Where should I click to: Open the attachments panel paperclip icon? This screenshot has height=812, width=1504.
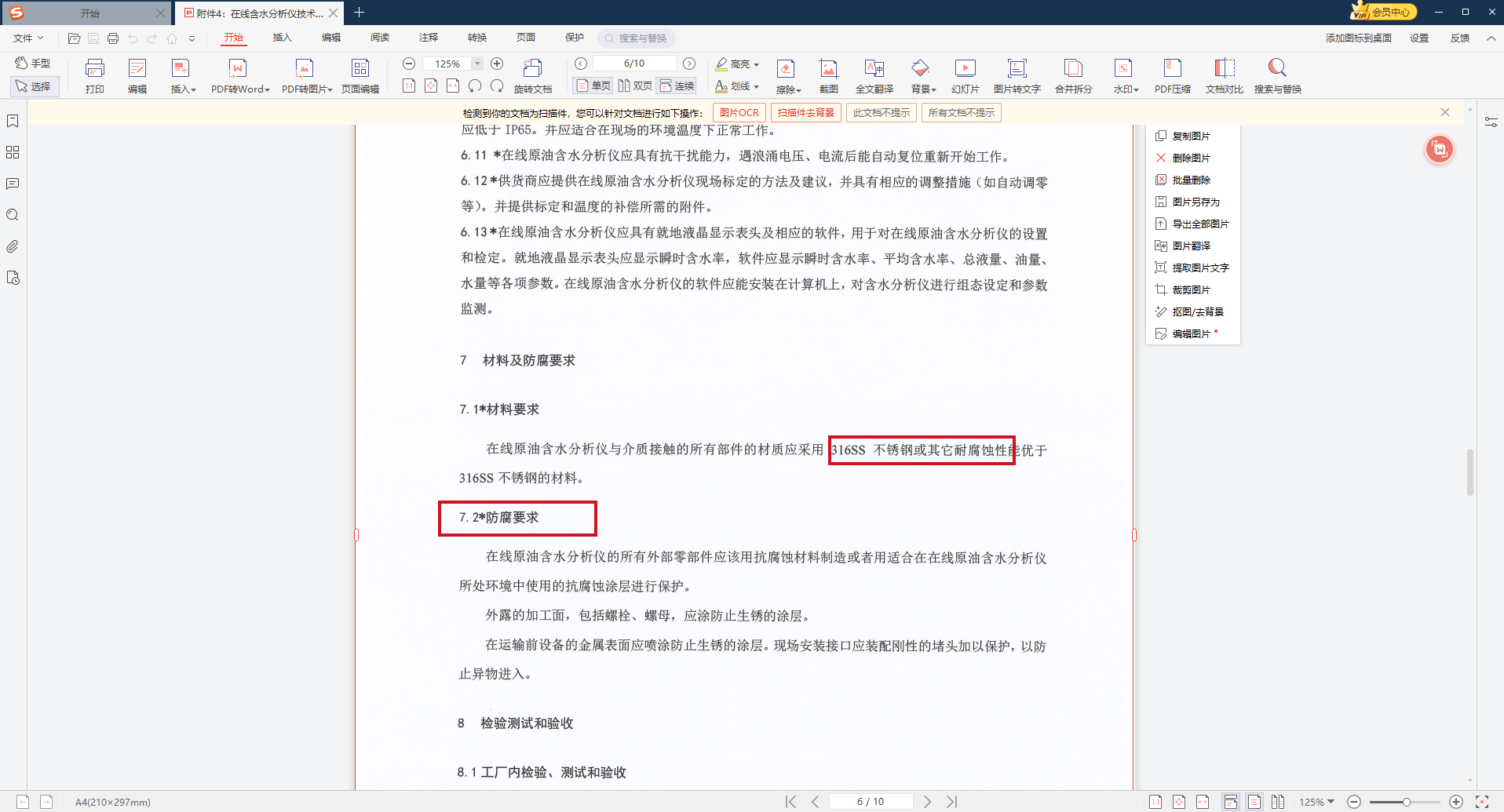coord(13,246)
